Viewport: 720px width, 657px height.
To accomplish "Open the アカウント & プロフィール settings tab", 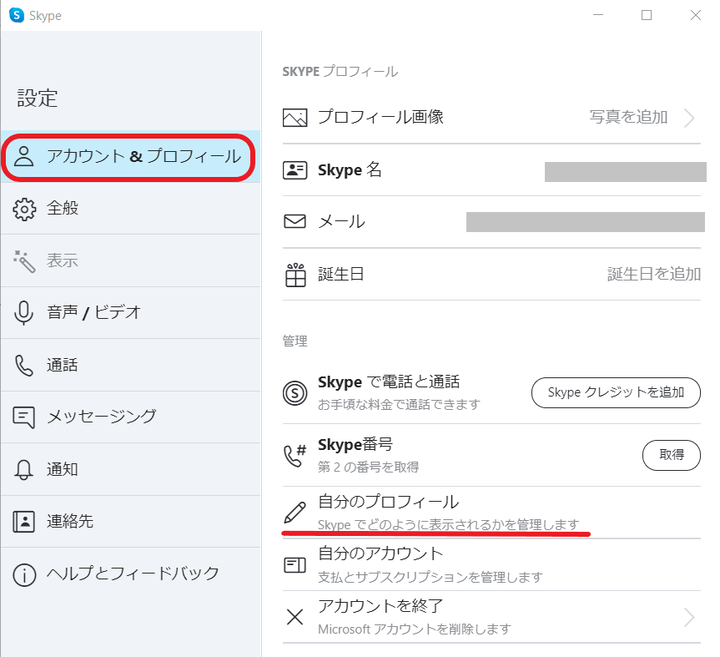I will [128, 157].
